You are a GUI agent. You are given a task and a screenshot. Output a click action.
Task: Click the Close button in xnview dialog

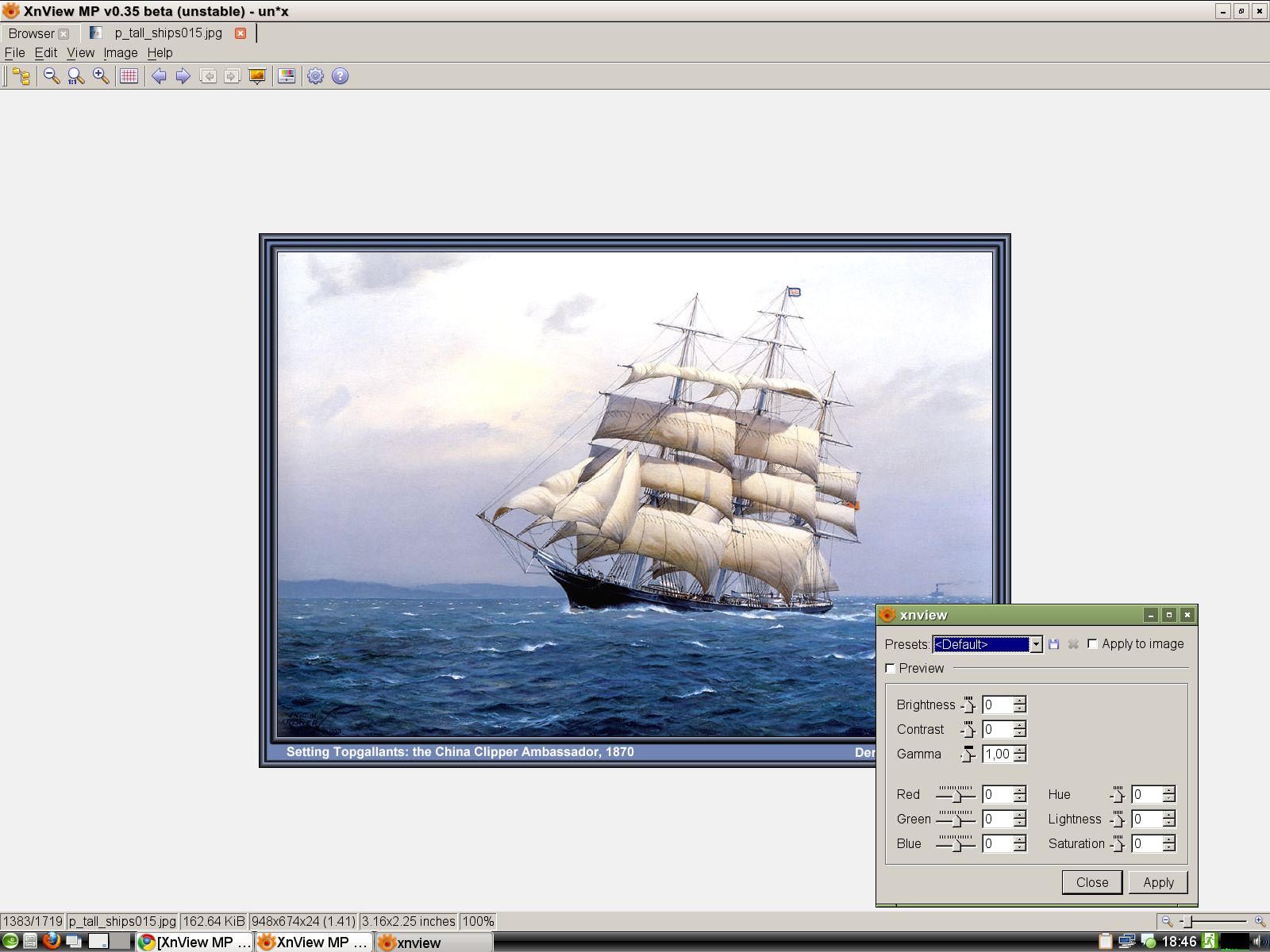pos(1092,882)
